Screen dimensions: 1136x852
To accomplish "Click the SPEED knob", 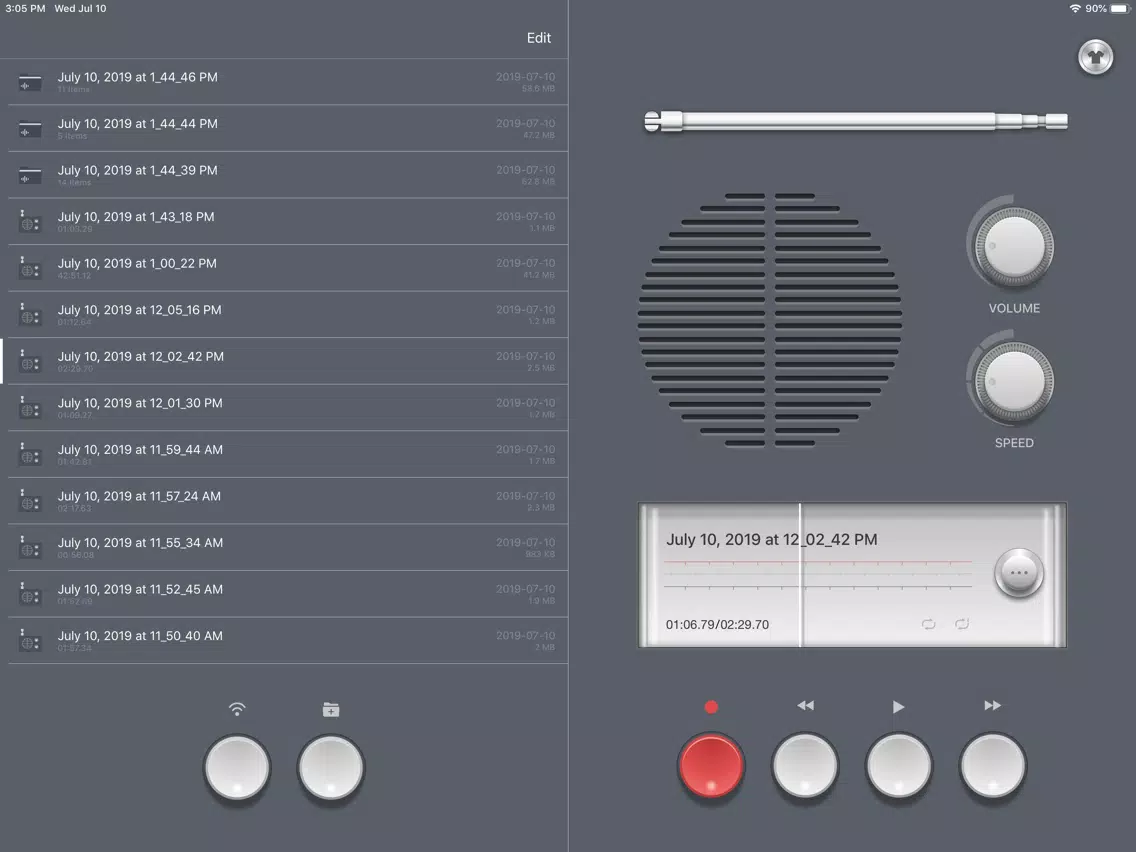I will click(x=1014, y=382).
